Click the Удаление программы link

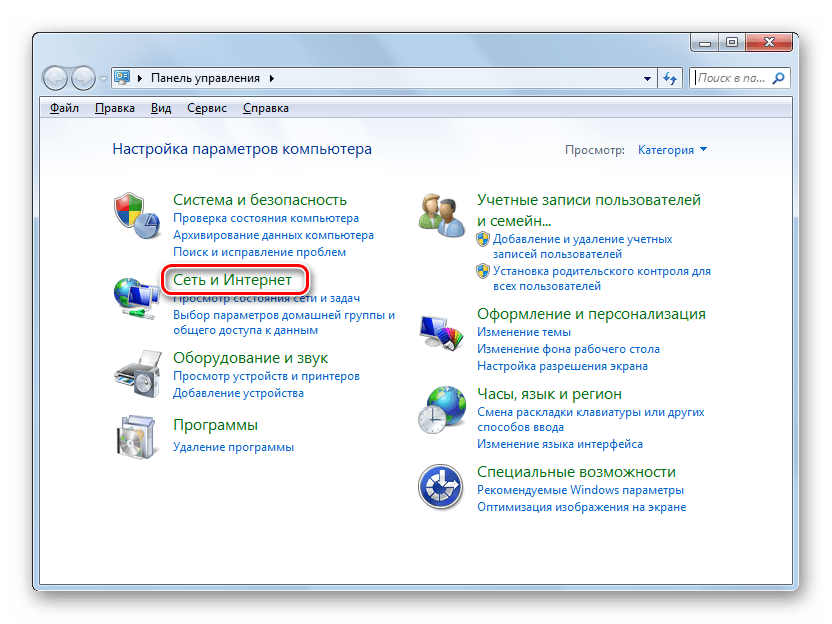tap(233, 447)
